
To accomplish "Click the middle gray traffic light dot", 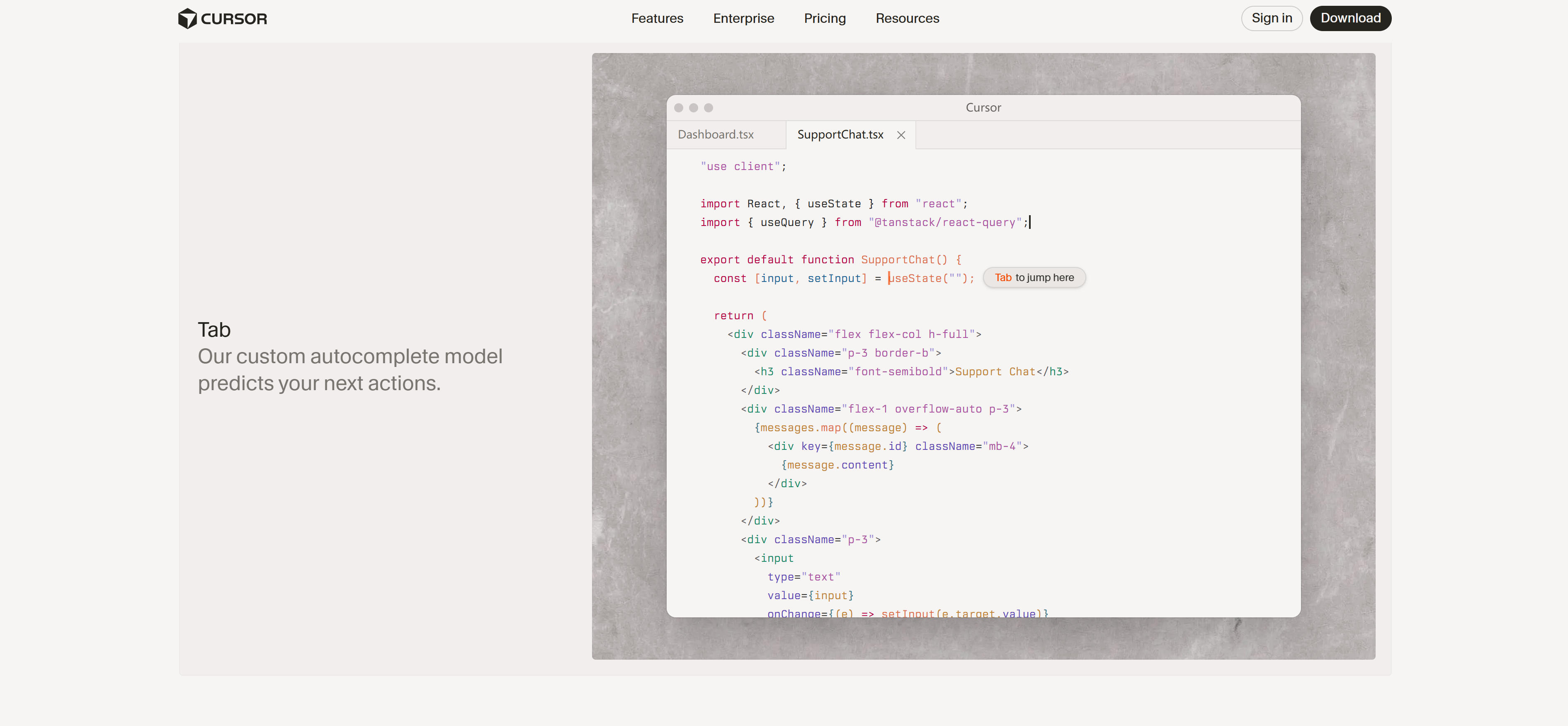I will pyautogui.click(x=693, y=108).
